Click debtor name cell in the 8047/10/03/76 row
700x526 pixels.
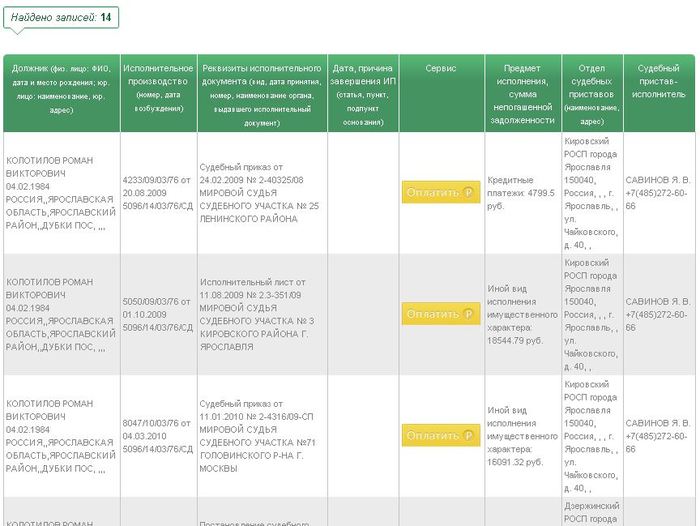pos(62,436)
